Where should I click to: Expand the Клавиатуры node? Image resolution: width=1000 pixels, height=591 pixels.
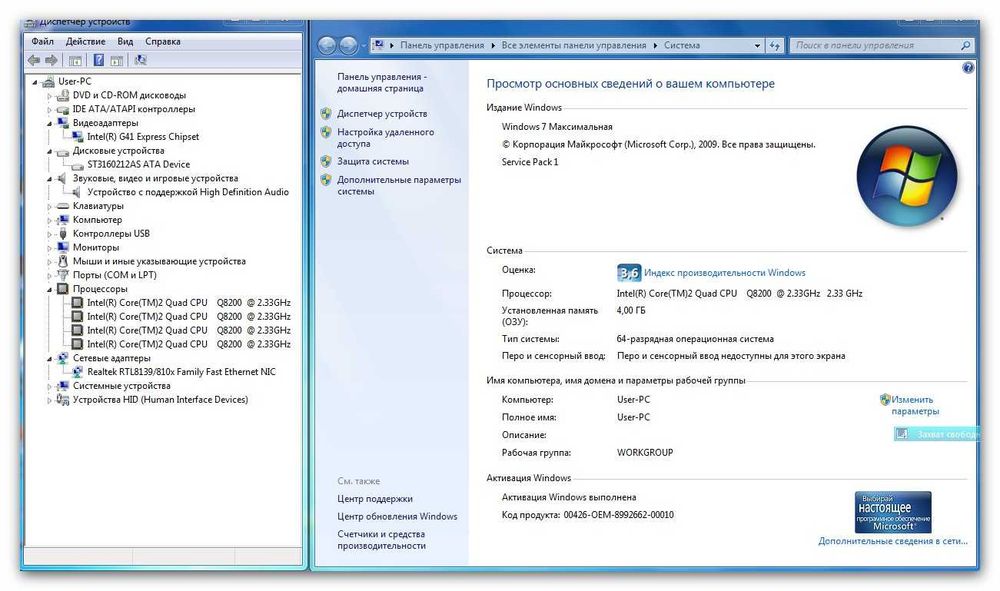tap(49, 207)
